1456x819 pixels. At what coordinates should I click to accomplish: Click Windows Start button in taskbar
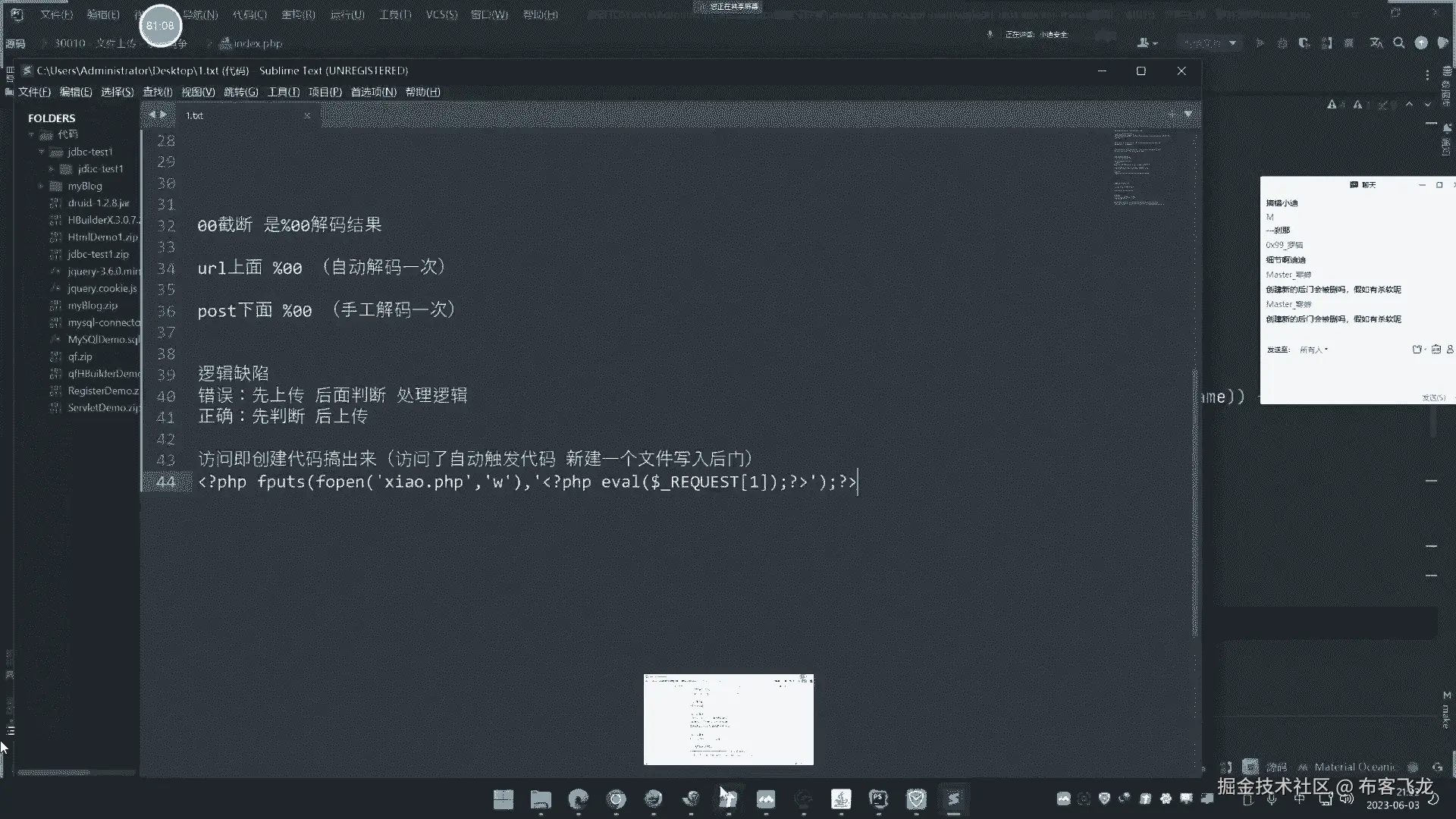pos(503,799)
